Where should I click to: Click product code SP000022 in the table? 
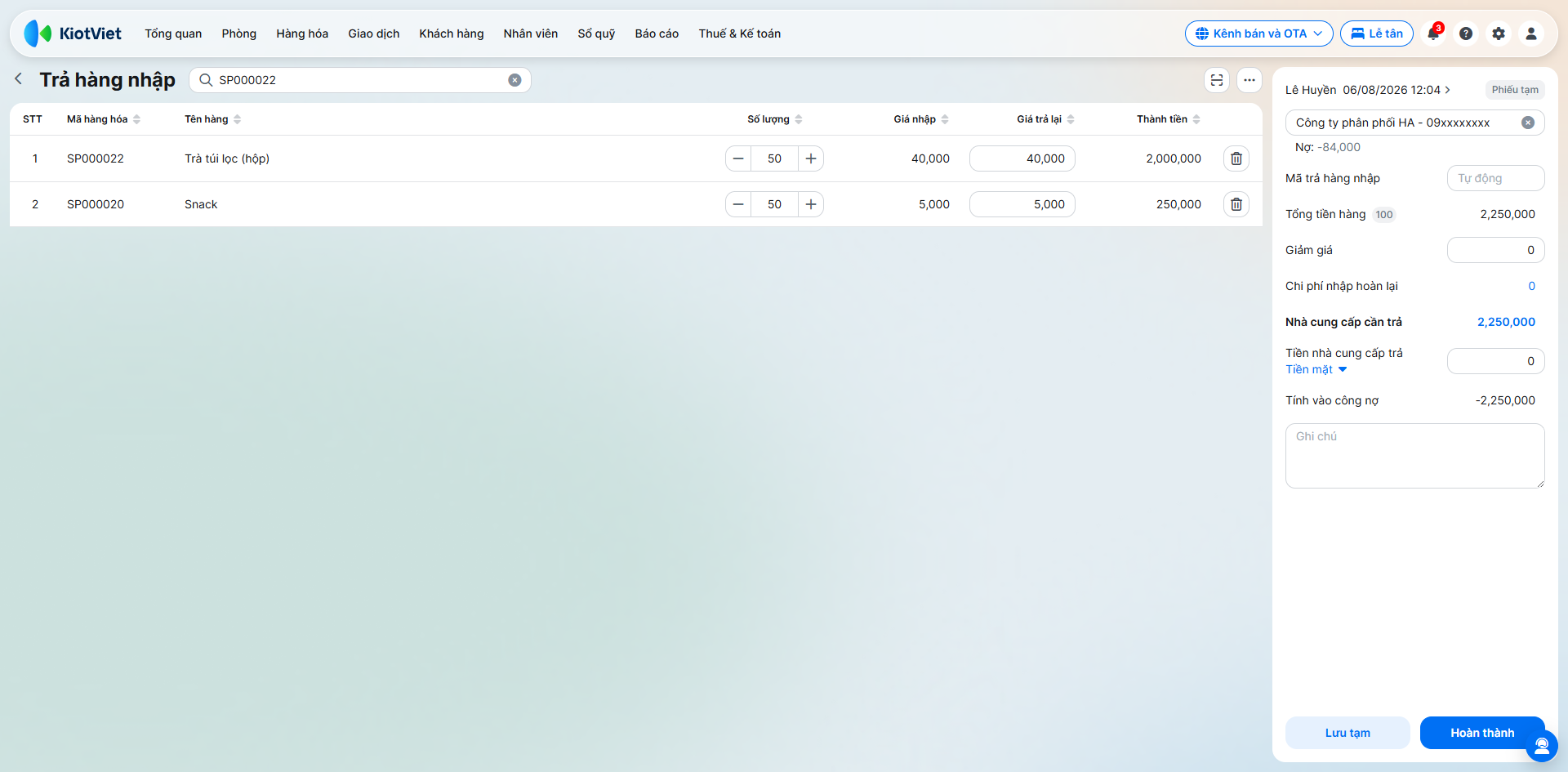click(x=96, y=158)
